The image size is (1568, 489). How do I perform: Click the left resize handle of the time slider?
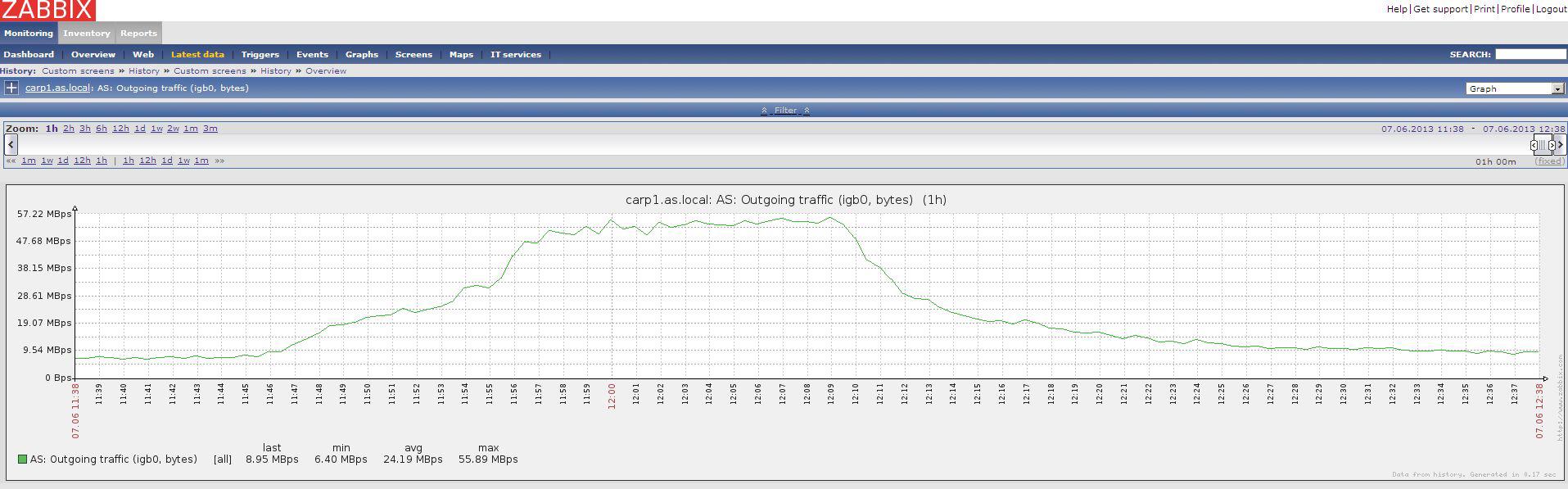tap(1534, 145)
